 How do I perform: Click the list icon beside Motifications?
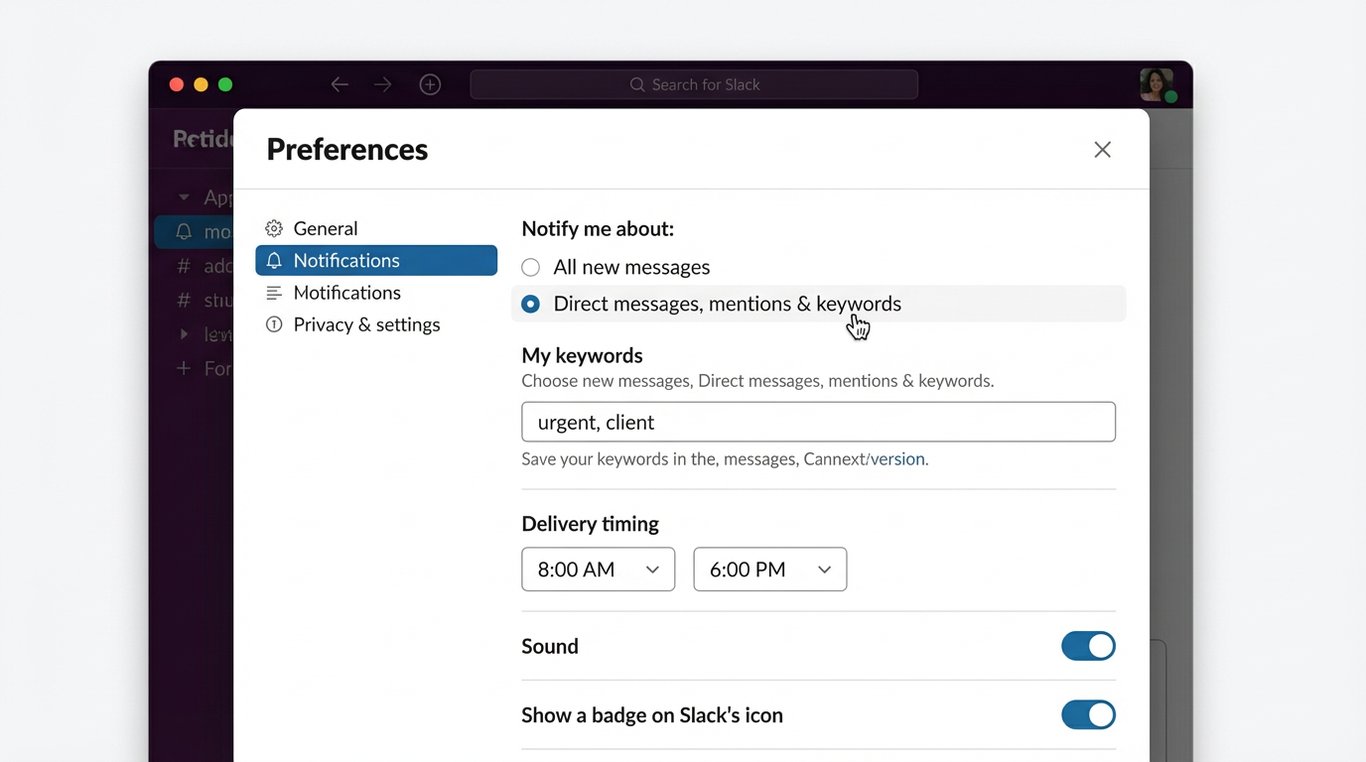point(274,292)
